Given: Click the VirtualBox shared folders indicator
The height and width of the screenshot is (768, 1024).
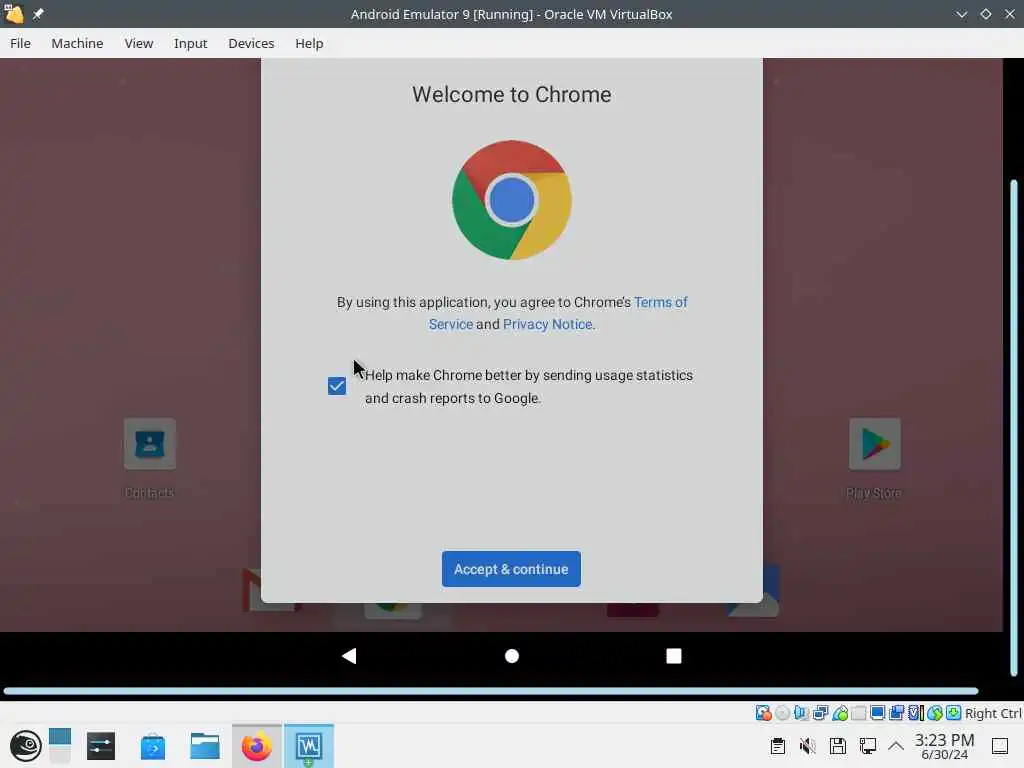Looking at the screenshot, I should 858,713.
